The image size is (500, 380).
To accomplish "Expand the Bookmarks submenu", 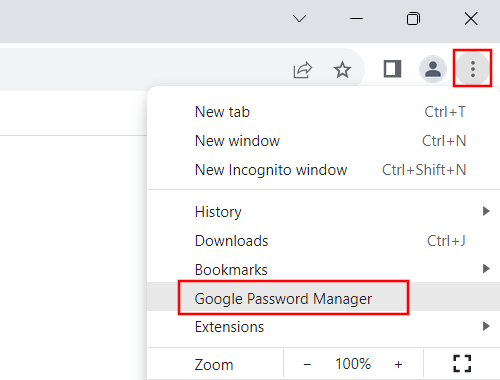I will (x=323, y=269).
